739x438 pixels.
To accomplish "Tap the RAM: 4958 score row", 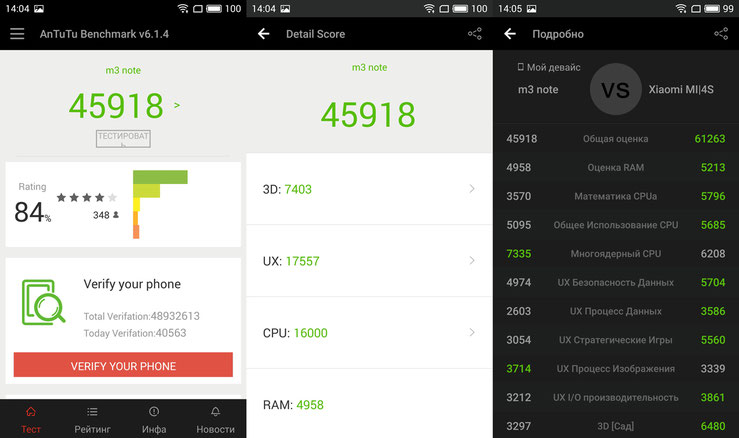I will (370, 404).
